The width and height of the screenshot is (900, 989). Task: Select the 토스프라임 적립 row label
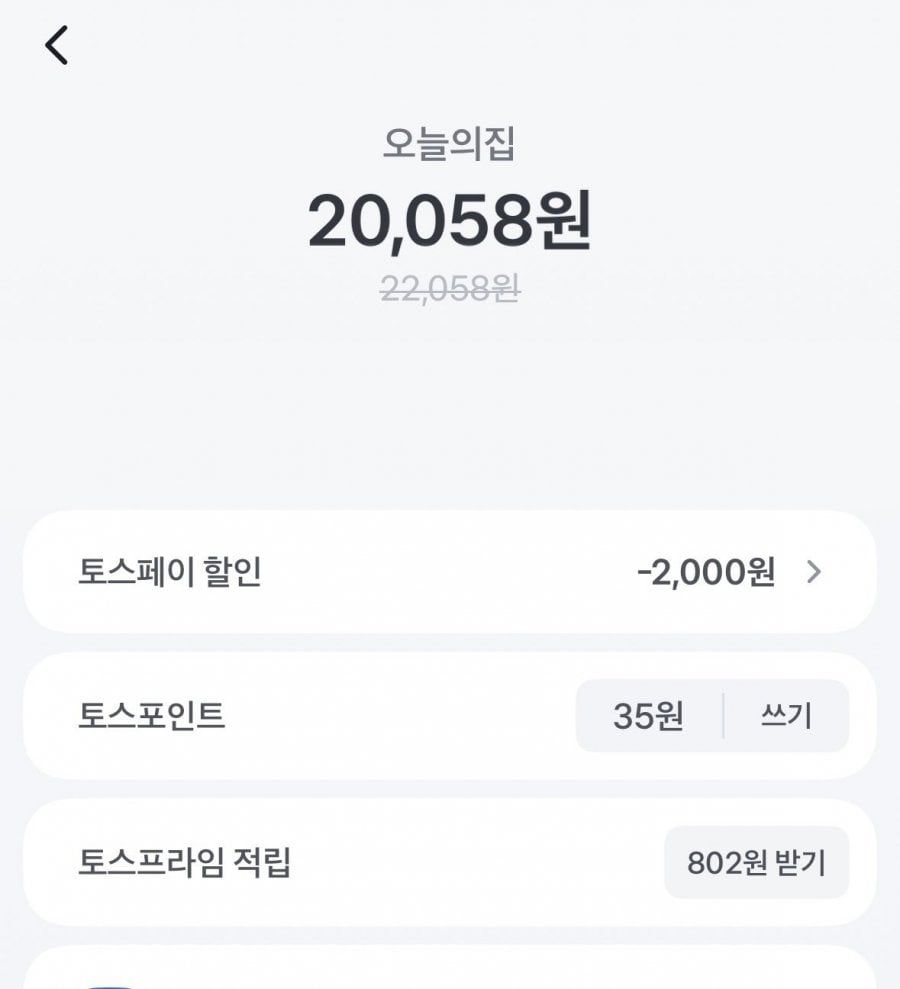coord(184,862)
